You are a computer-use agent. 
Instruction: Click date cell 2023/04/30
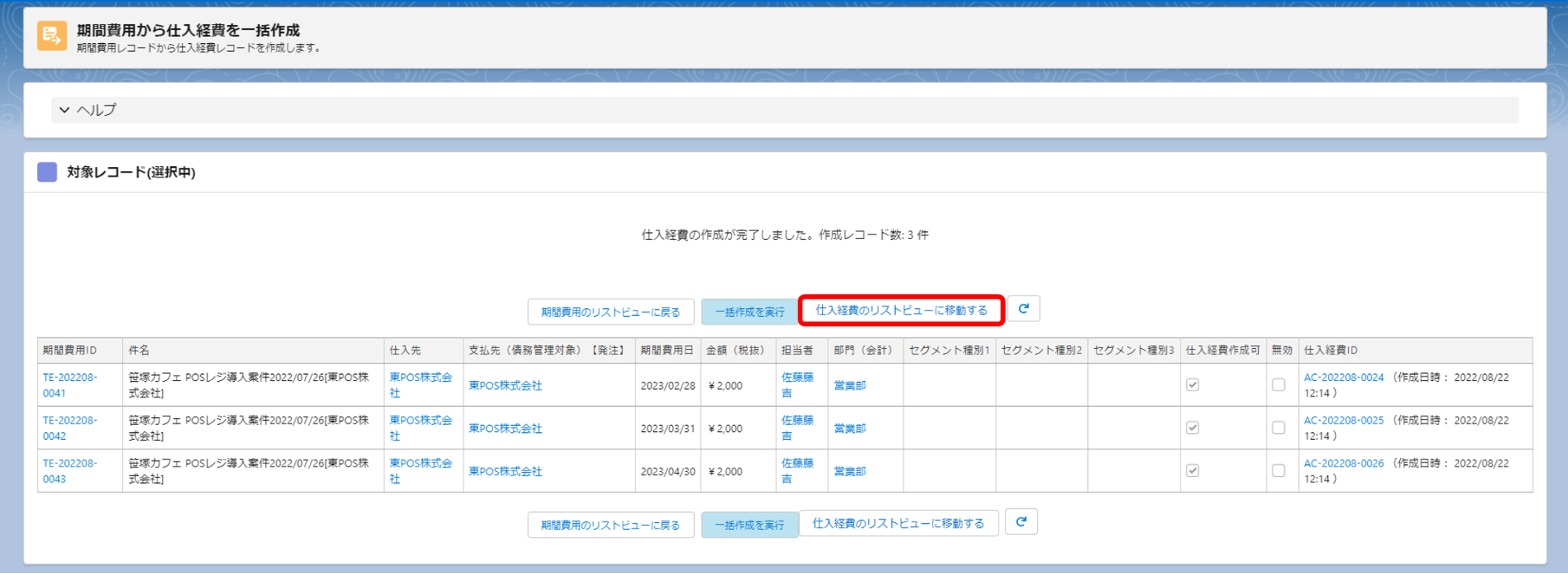(668, 471)
